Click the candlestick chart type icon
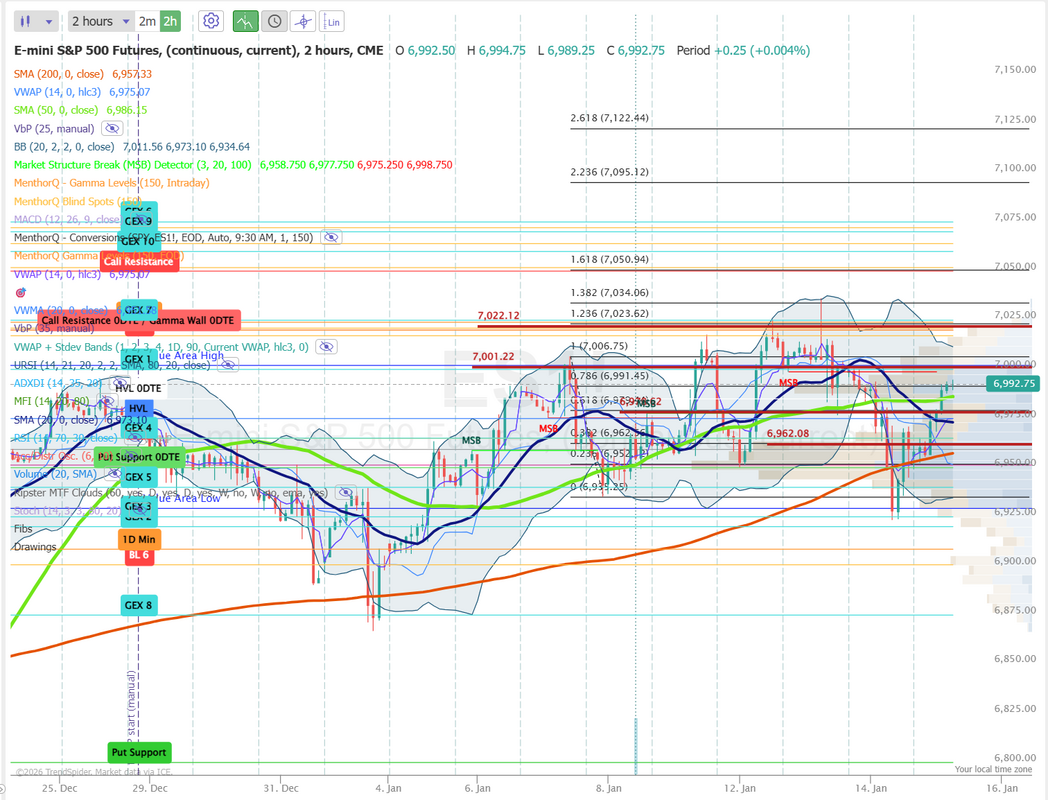The height and width of the screenshot is (800, 1048). 26,21
